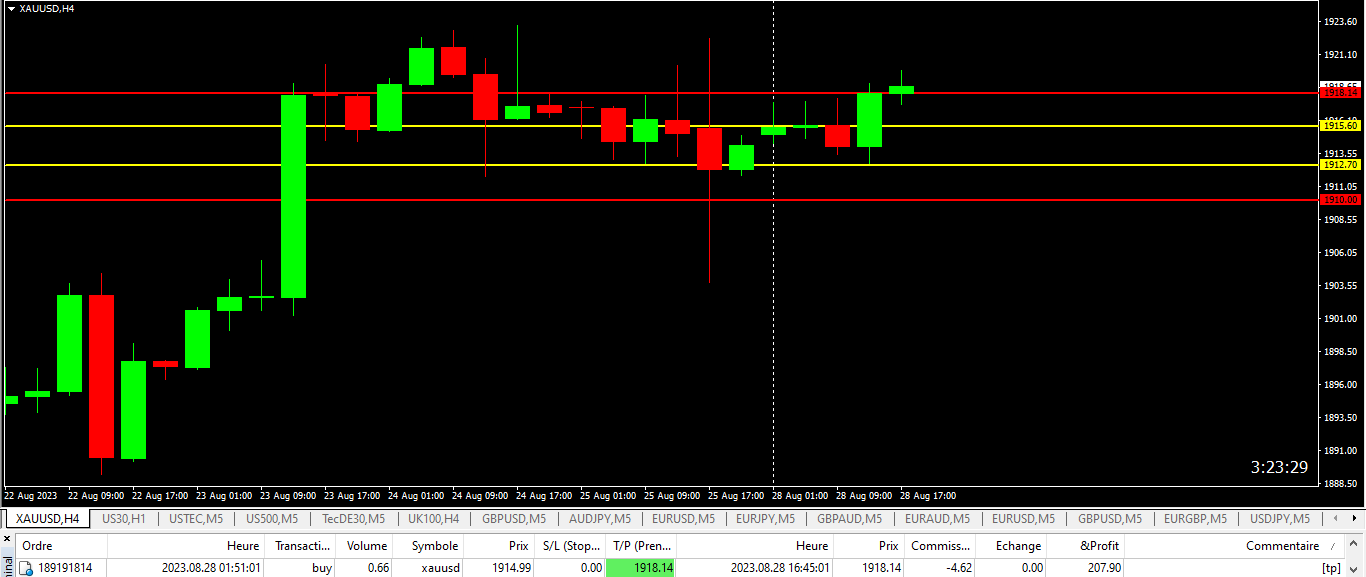Click the Volume column header
The width and height of the screenshot is (1366, 577).
click(366, 546)
